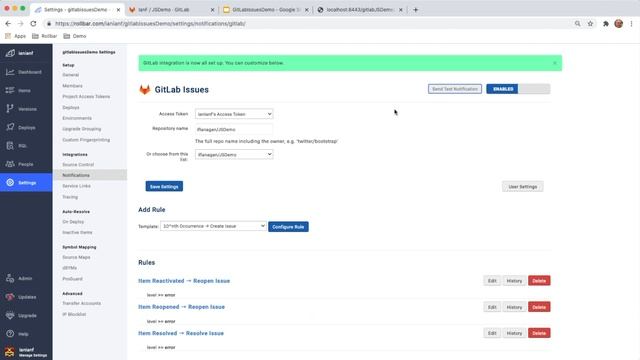Click the Configure Rule button
This screenshot has height=360, width=640.
[x=288, y=227]
